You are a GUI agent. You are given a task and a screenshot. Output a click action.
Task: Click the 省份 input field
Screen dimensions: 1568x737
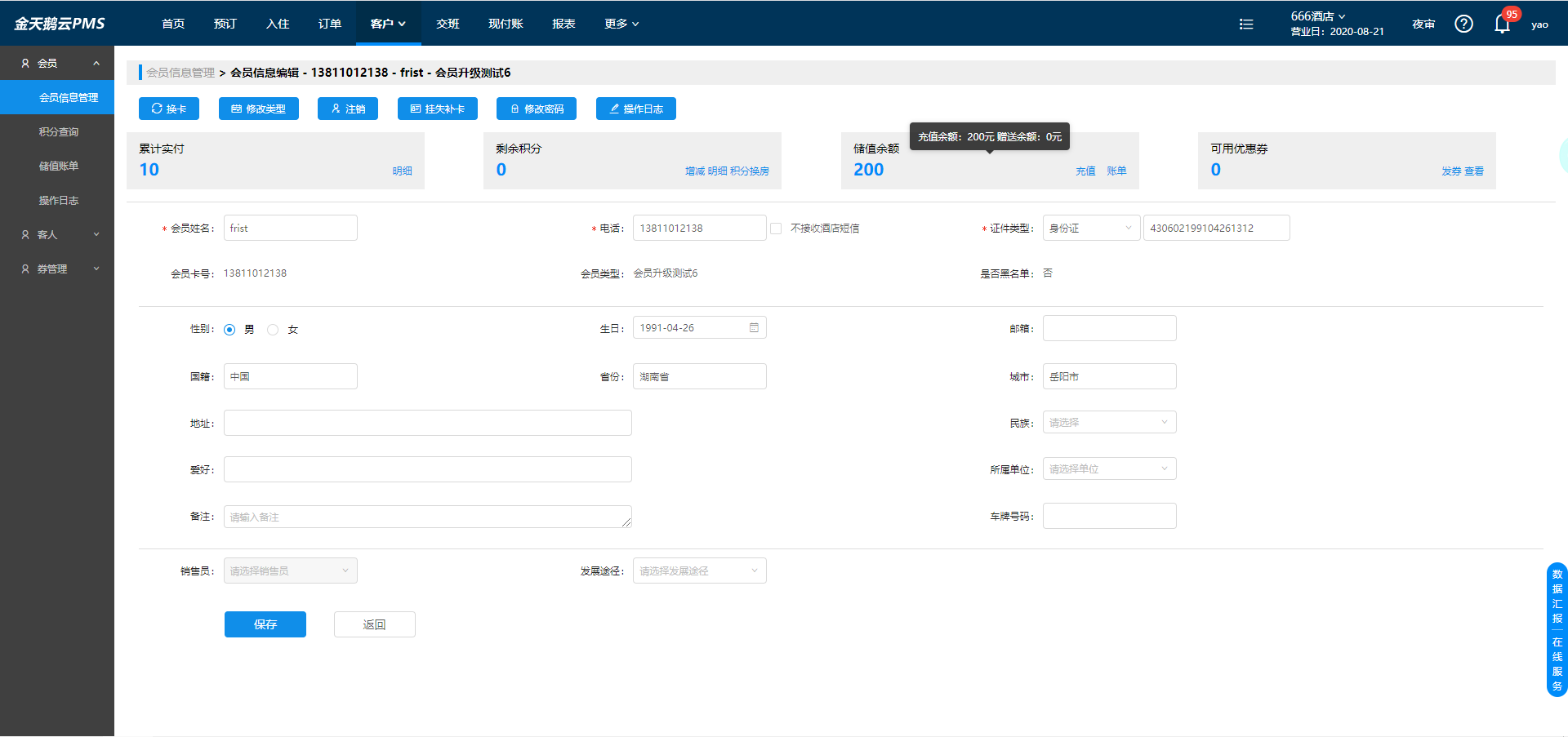[x=700, y=376]
